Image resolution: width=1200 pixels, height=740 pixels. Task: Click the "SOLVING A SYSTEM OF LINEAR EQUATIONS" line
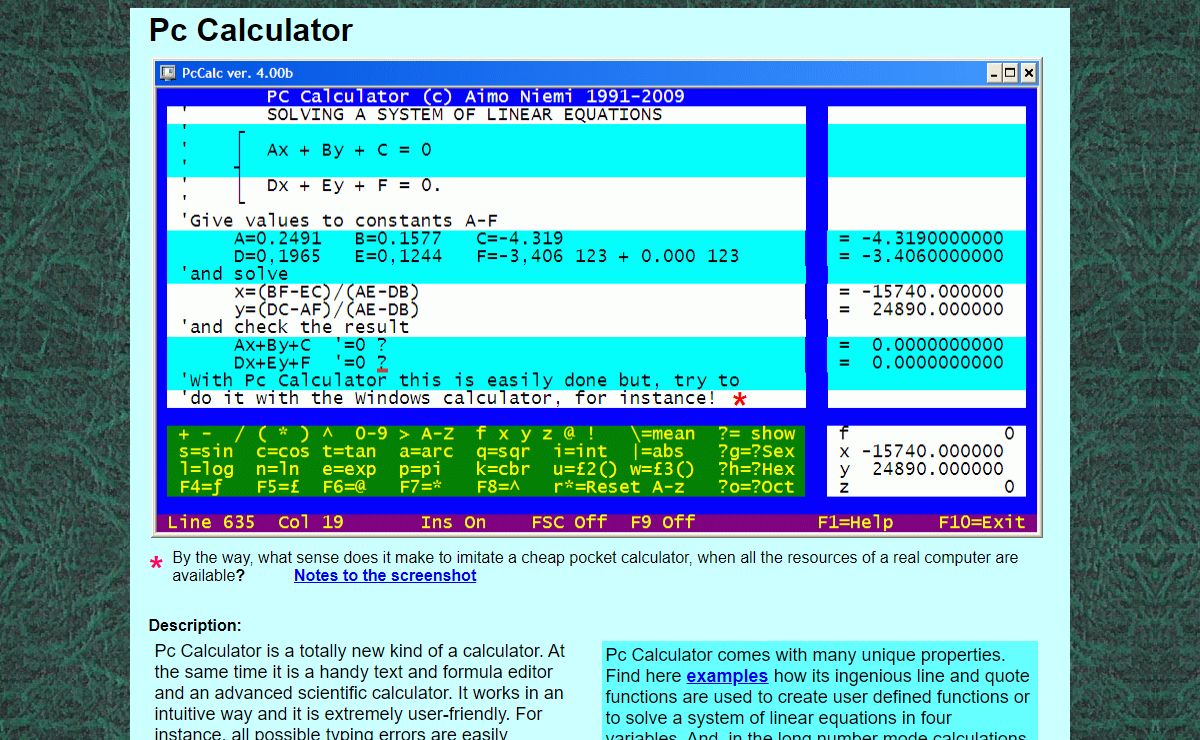click(x=464, y=115)
